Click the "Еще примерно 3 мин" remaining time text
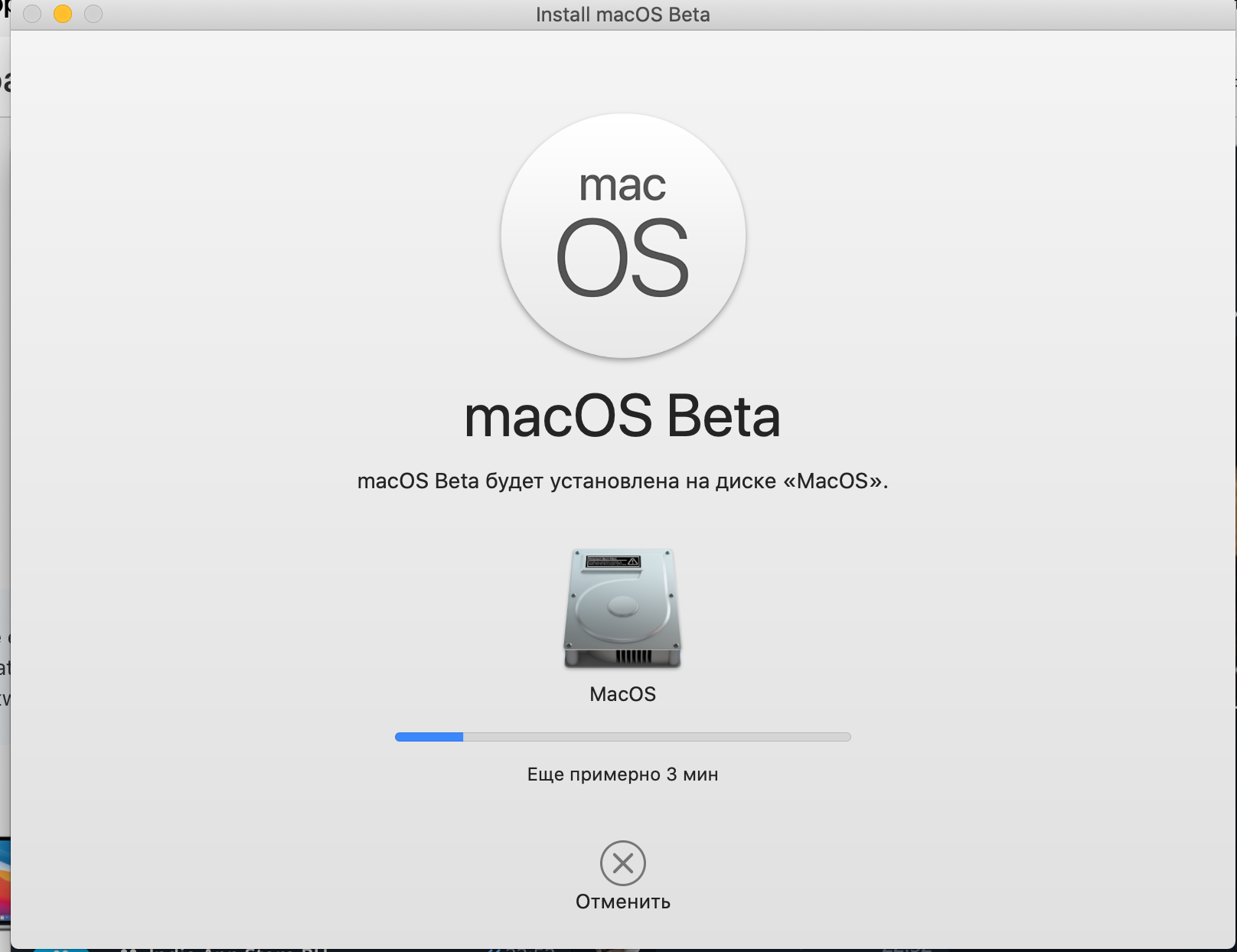Image resolution: width=1237 pixels, height=952 pixels. 622,774
